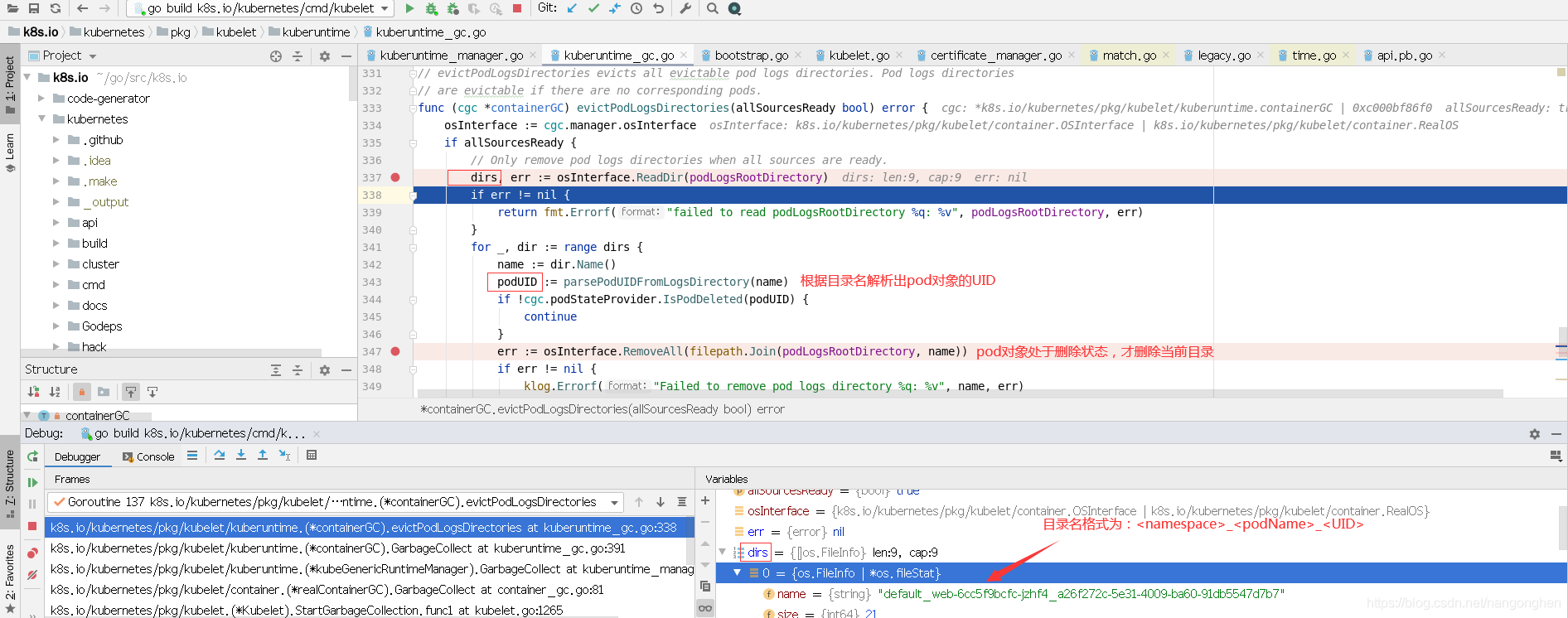Click kuberuntime in the breadcrumb path
Image resolution: width=1568 pixels, height=618 pixels.
(x=316, y=32)
